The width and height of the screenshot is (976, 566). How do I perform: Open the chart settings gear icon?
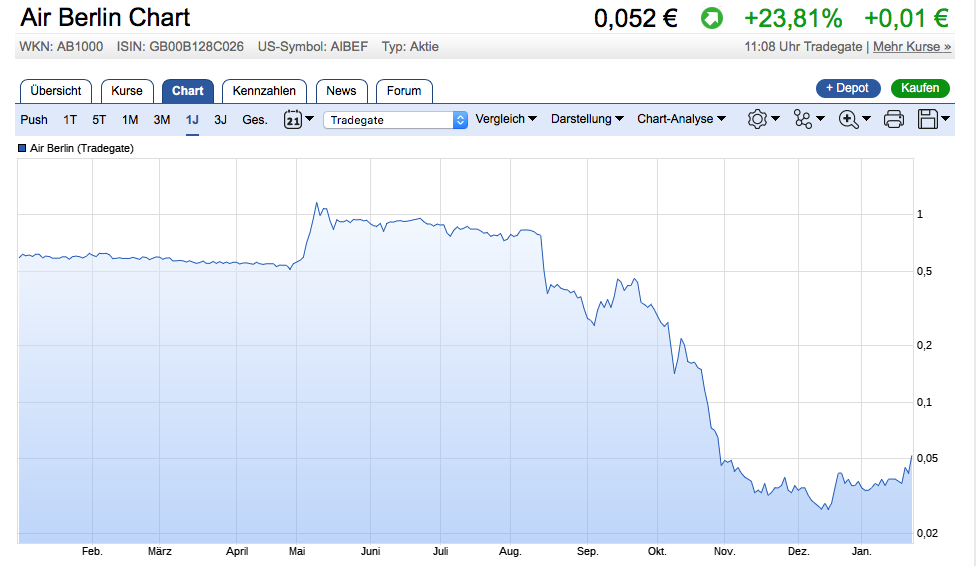pyautogui.click(x=757, y=119)
